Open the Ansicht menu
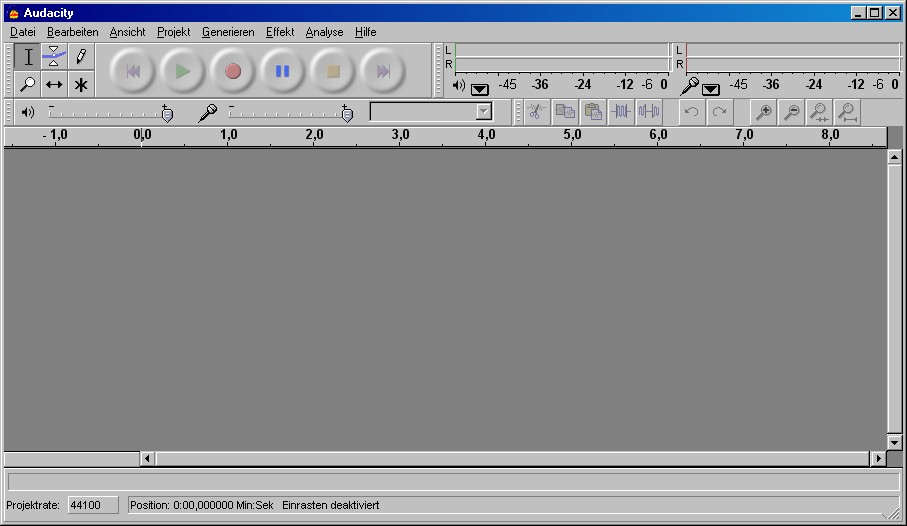The image size is (907, 526). (127, 32)
